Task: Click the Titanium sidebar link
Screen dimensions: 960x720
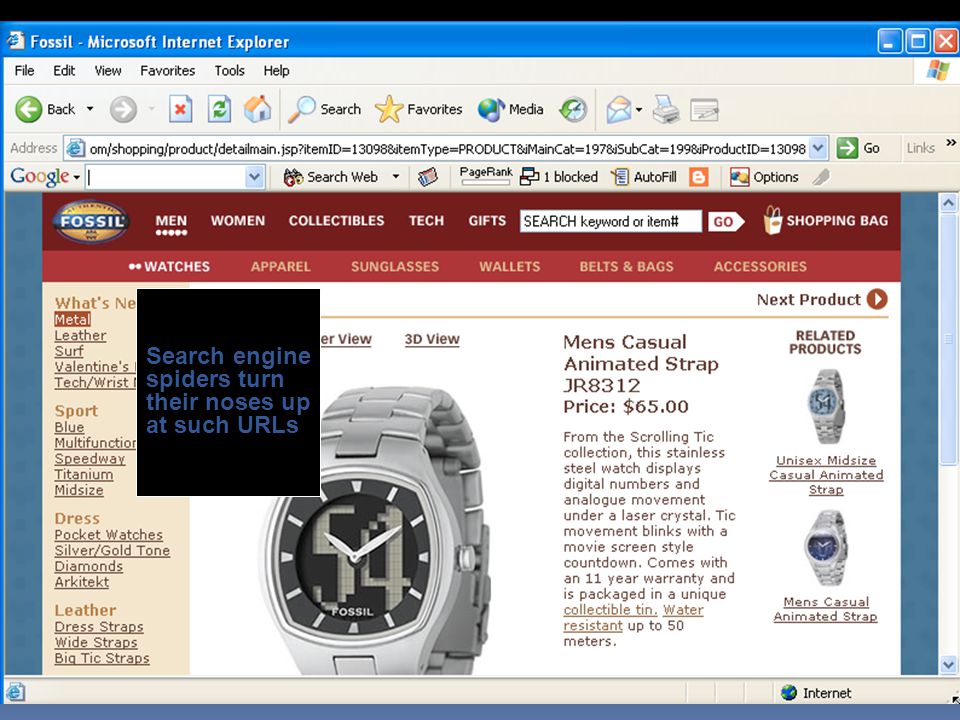Action: 84,474
